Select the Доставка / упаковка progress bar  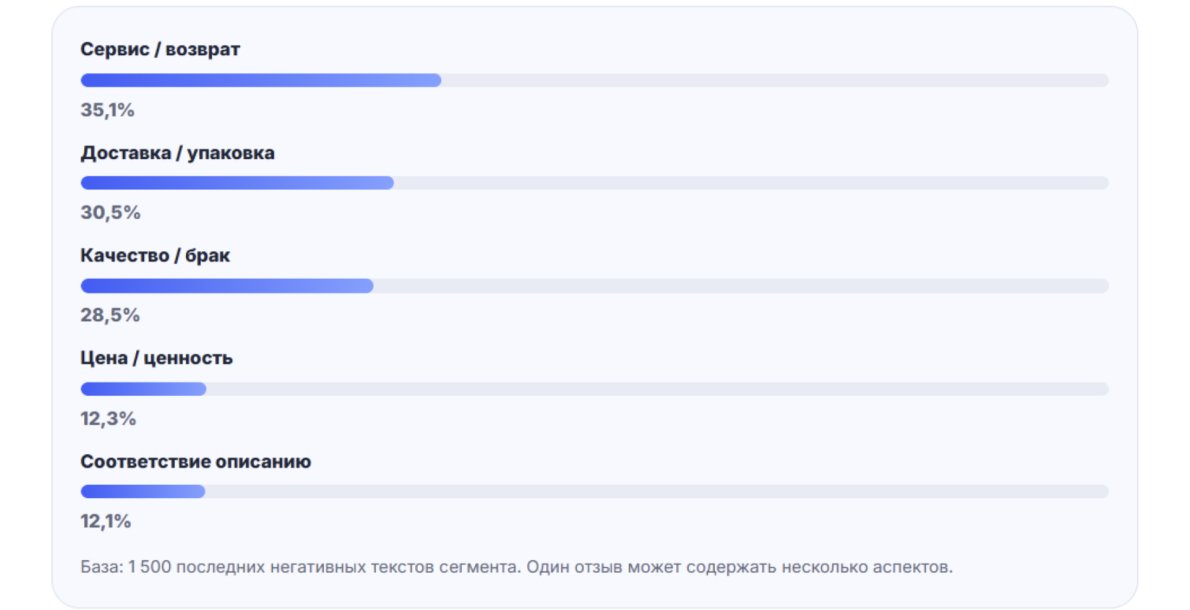coord(594,183)
